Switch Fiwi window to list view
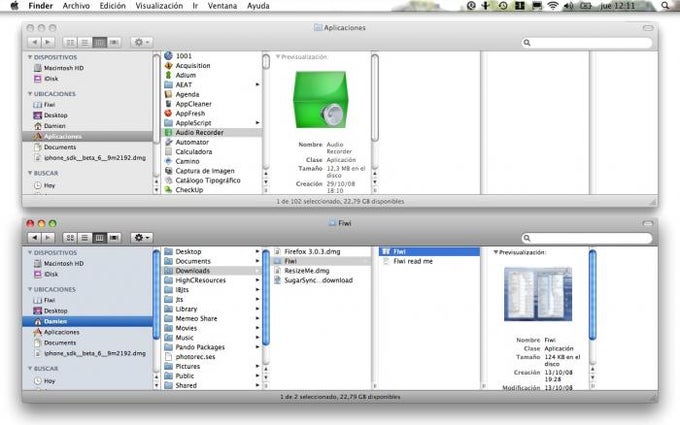 tap(85, 238)
